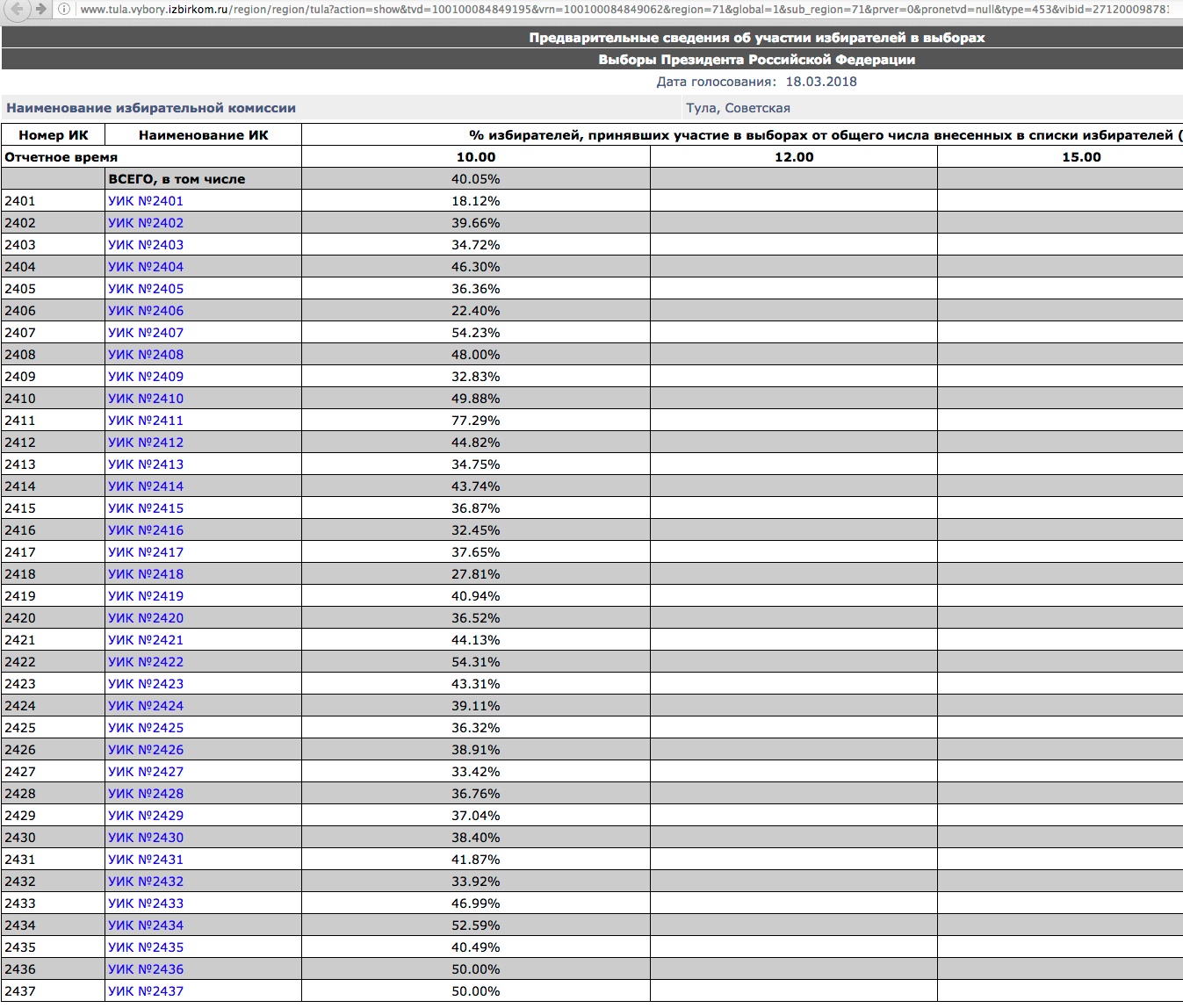Click the browser forward arrow button
This screenshot has width=1183, height=1008.
pyautogui.click(x=40, y=9)
